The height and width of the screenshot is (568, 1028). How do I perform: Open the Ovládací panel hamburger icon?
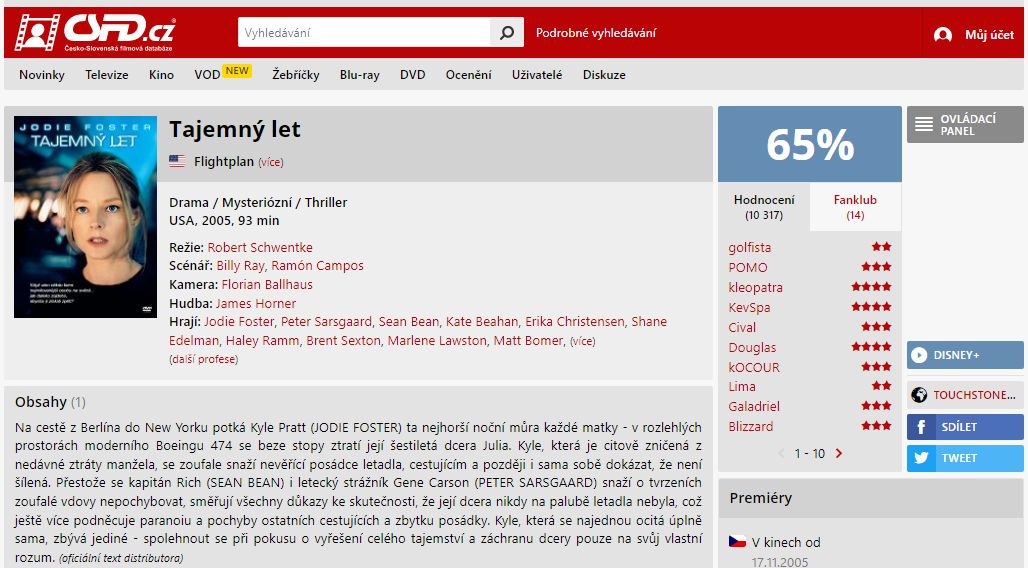point(924,124)
